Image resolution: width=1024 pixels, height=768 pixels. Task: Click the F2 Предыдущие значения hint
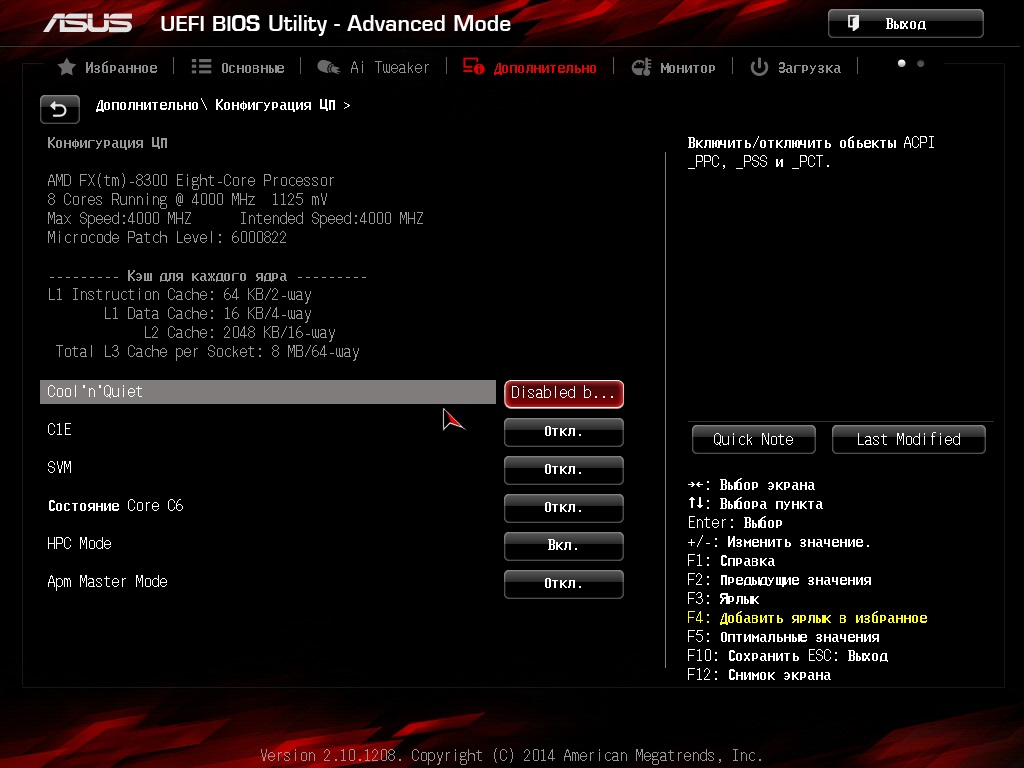point(779,580)
